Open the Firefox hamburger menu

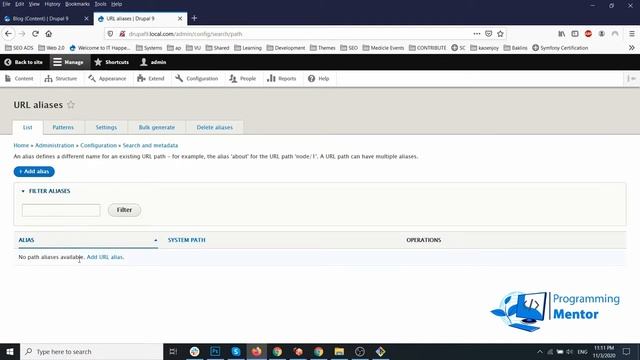point(631,34)
